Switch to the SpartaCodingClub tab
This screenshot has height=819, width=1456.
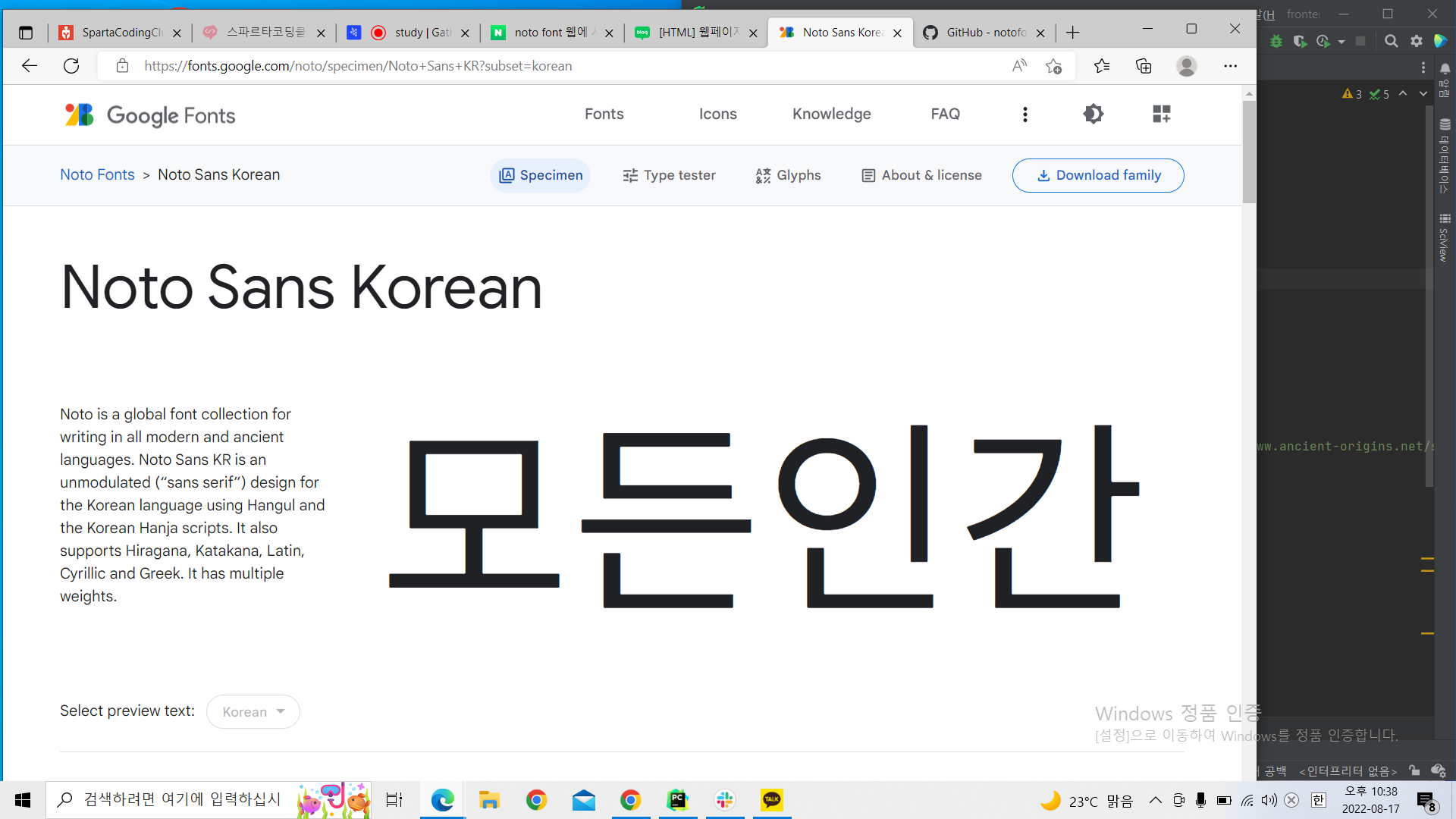tap(120, 33)
